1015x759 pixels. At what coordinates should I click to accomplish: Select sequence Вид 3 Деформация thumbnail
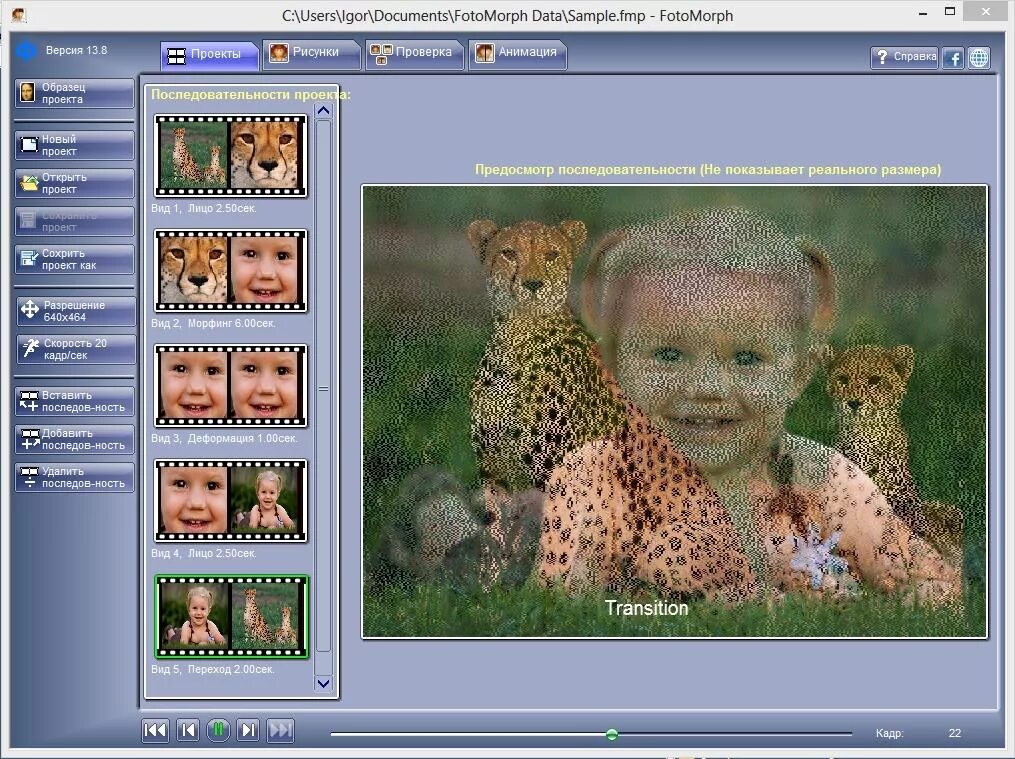pos(230,386)
